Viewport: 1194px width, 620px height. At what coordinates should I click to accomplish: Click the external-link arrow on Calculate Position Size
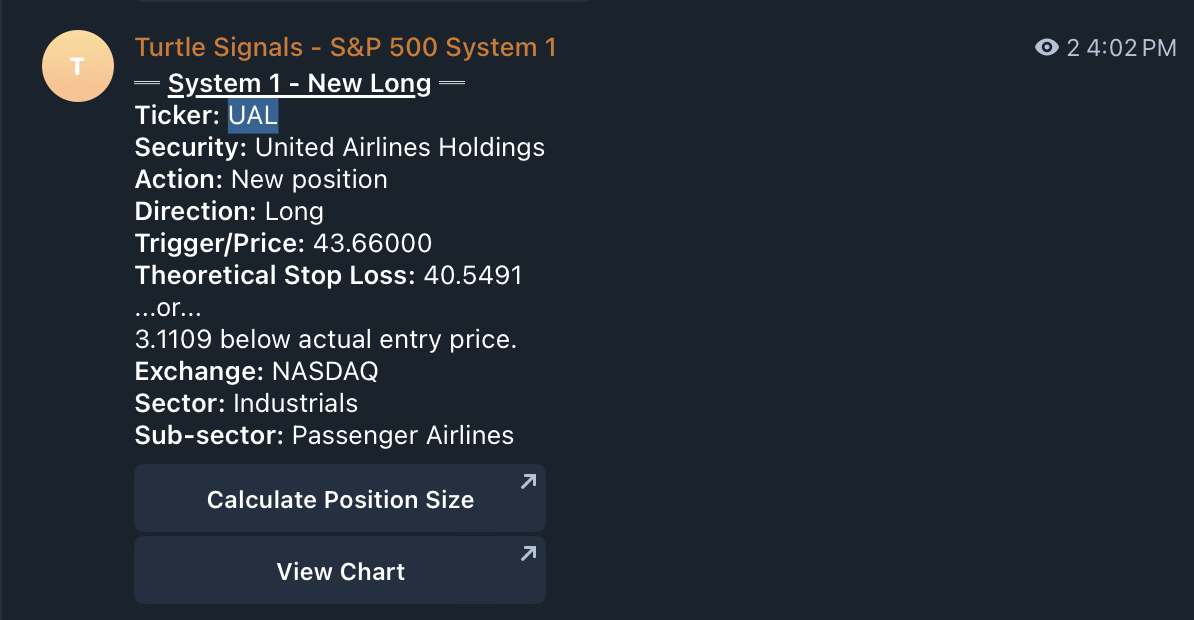click(x=528, y=482)
